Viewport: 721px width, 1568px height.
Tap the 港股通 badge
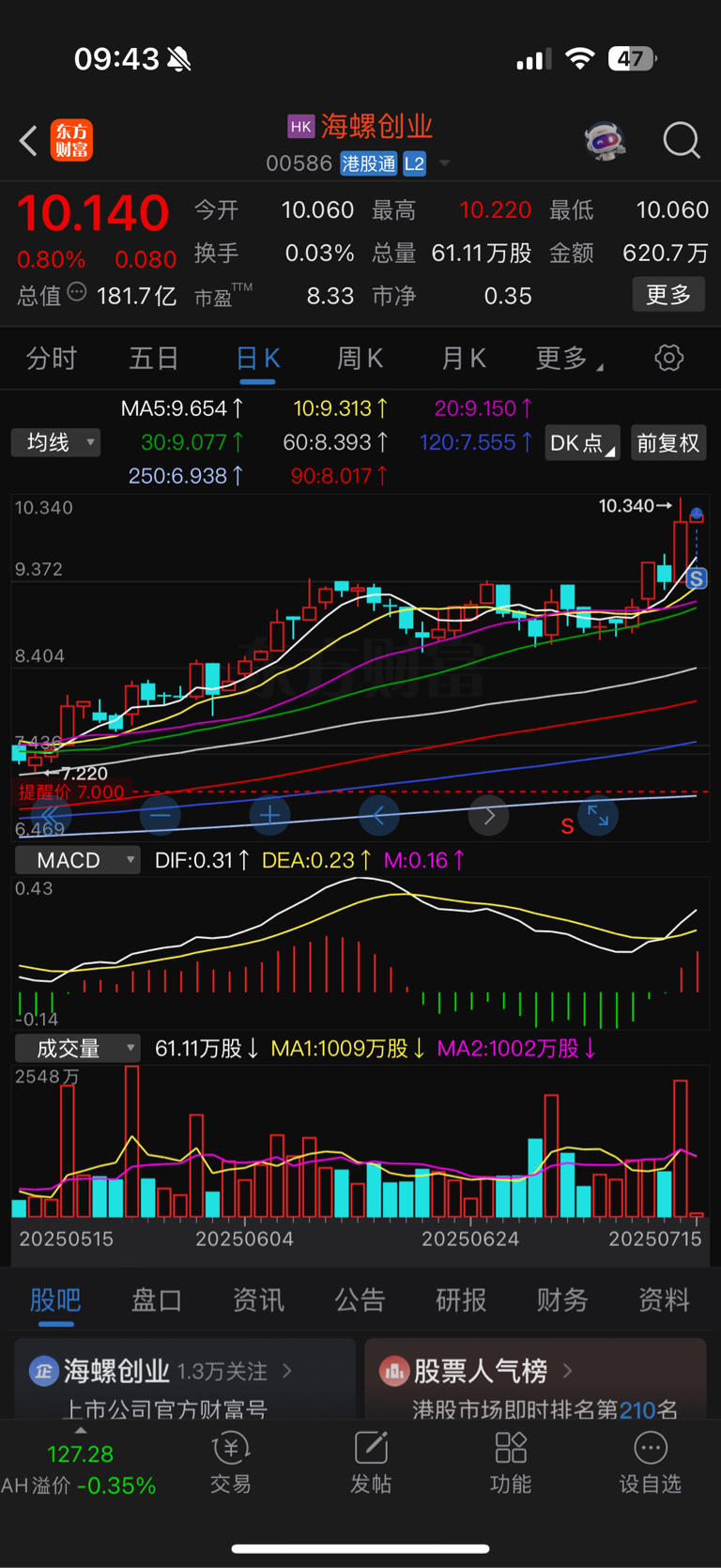[x=368, y=163]
